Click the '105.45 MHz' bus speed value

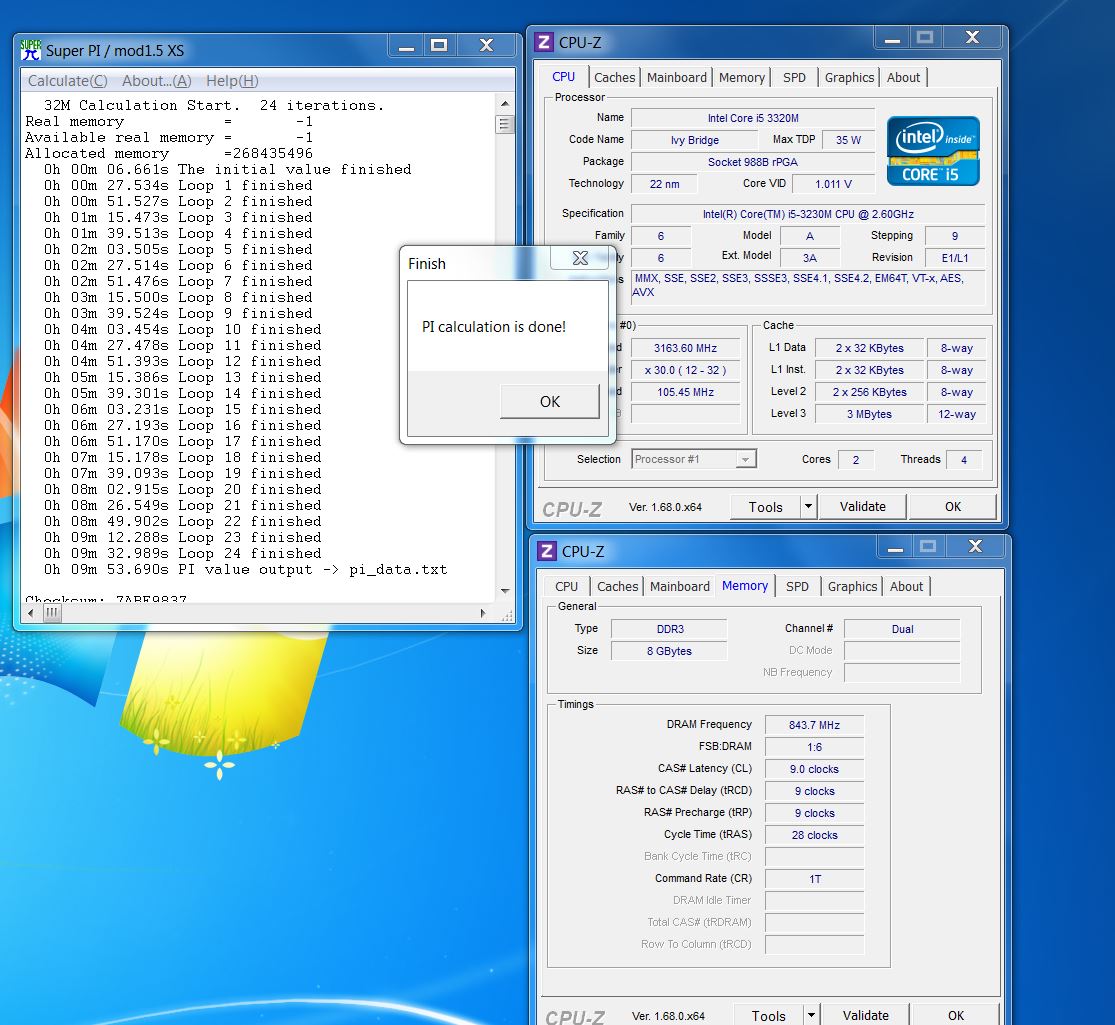point(685,392)
